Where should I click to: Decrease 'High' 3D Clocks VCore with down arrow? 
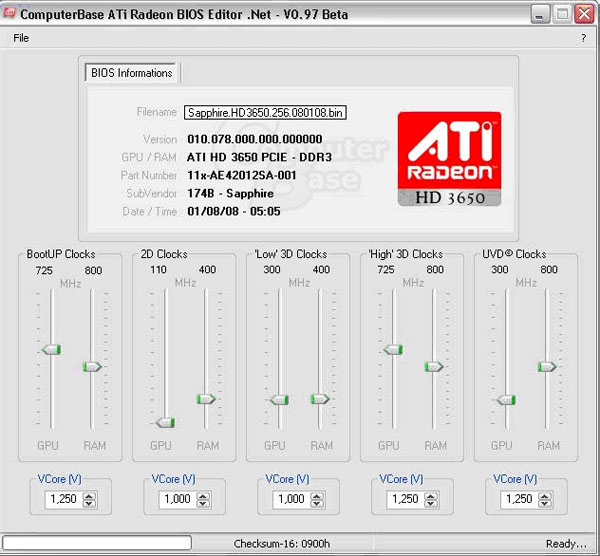tap(431, 503)
